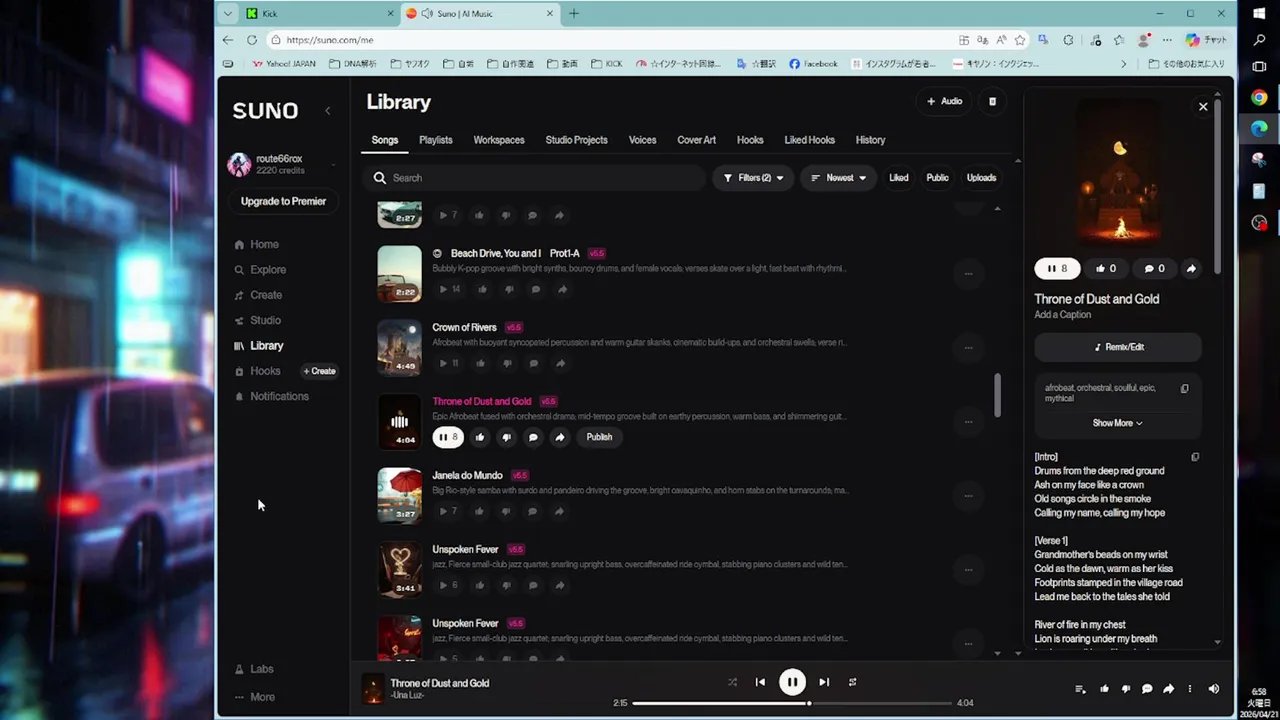
Task: Share song from details panel
Action: [1191, 268]
